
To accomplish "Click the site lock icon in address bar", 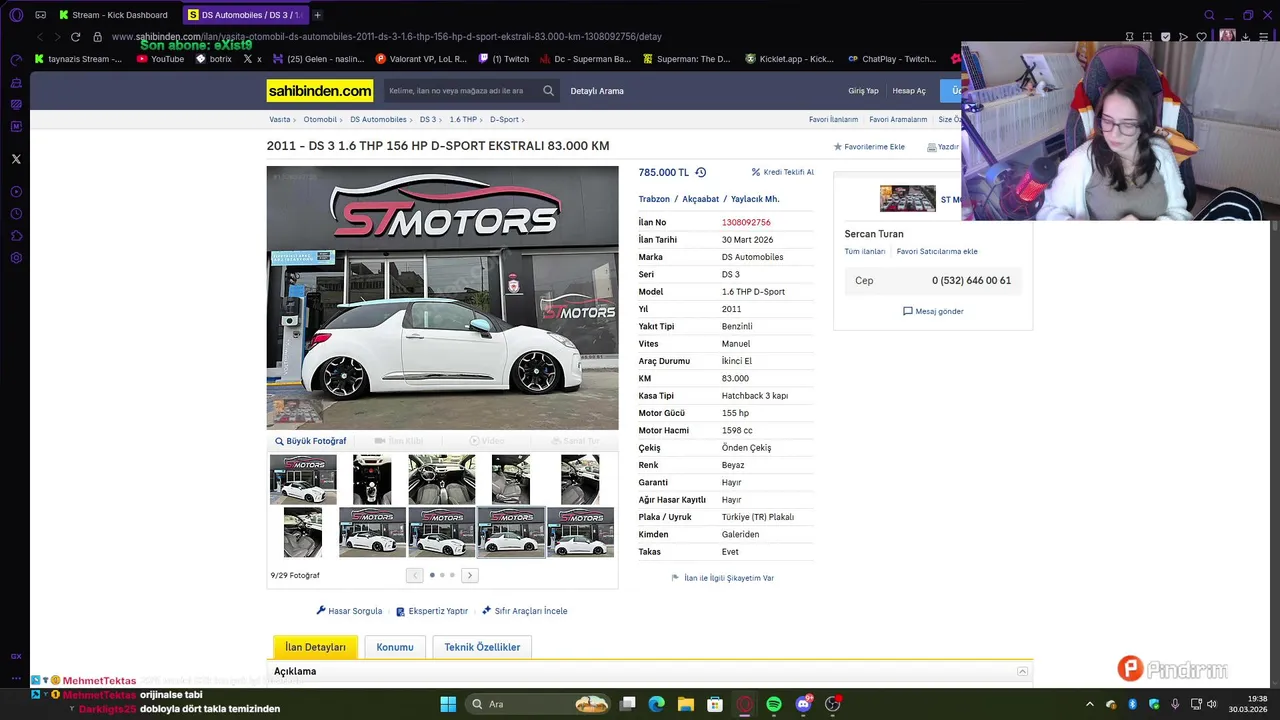I will (97, 37).
